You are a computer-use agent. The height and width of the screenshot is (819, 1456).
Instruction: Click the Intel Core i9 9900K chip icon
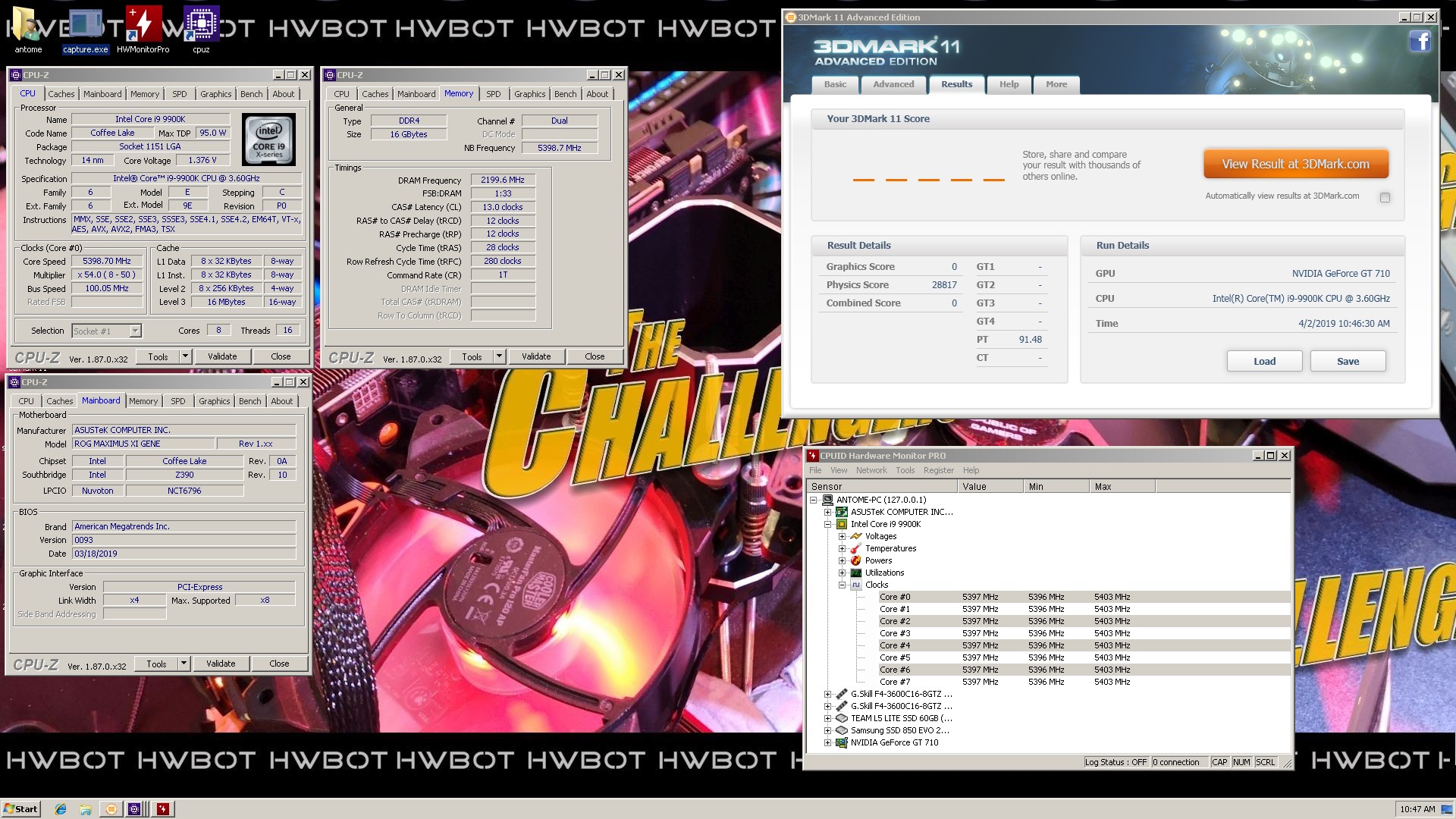[x=842, y=524]
